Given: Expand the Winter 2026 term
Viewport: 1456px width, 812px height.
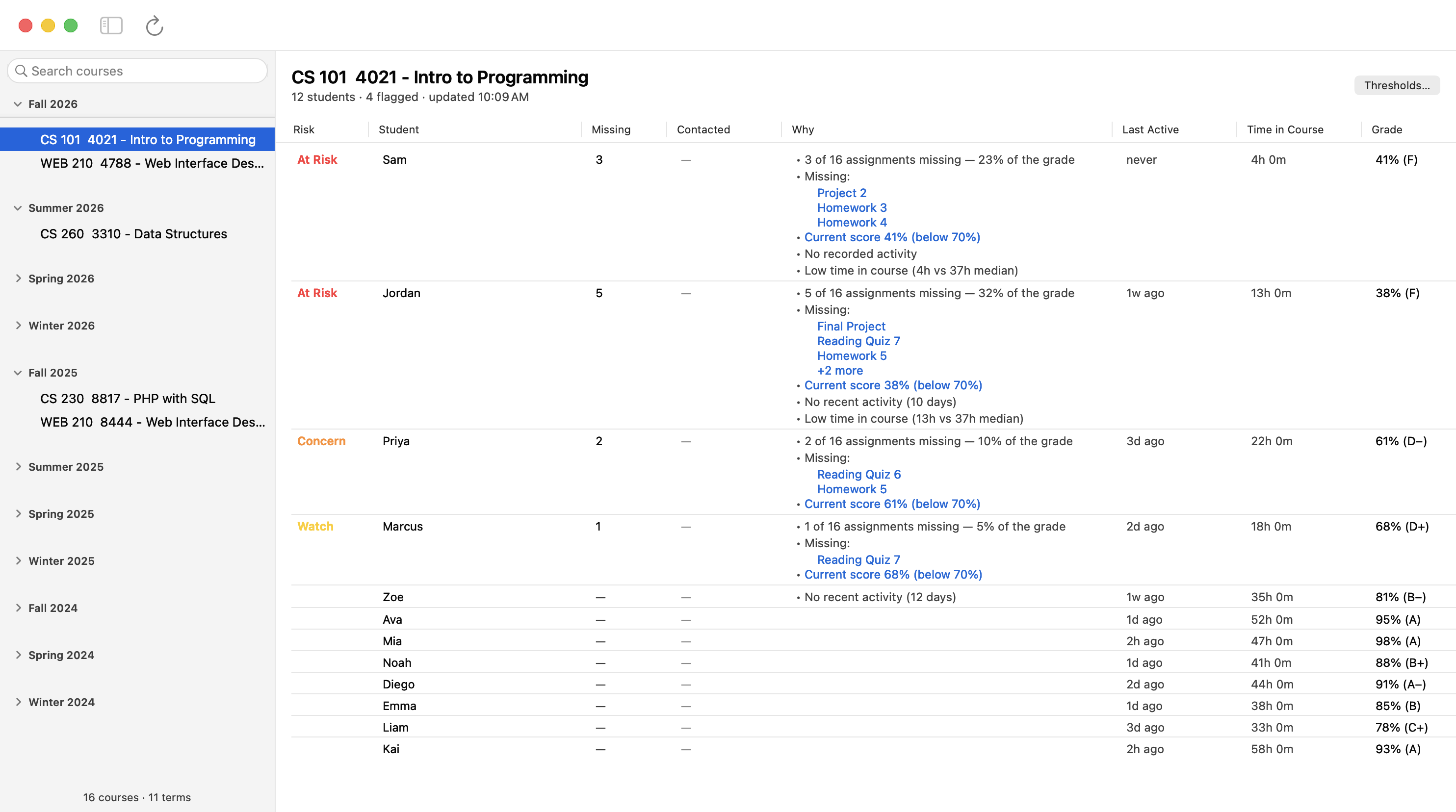Looking at the screenshot, I should 18,326.
